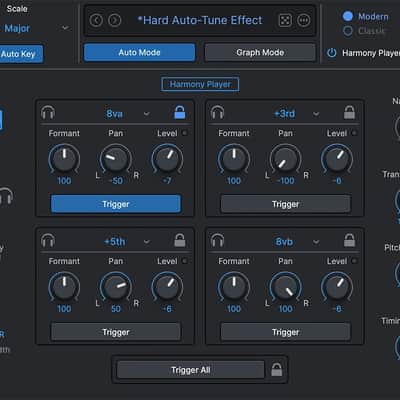
Task: Solo the 8va voice headphones icon
Action: [x=48, y=113]
